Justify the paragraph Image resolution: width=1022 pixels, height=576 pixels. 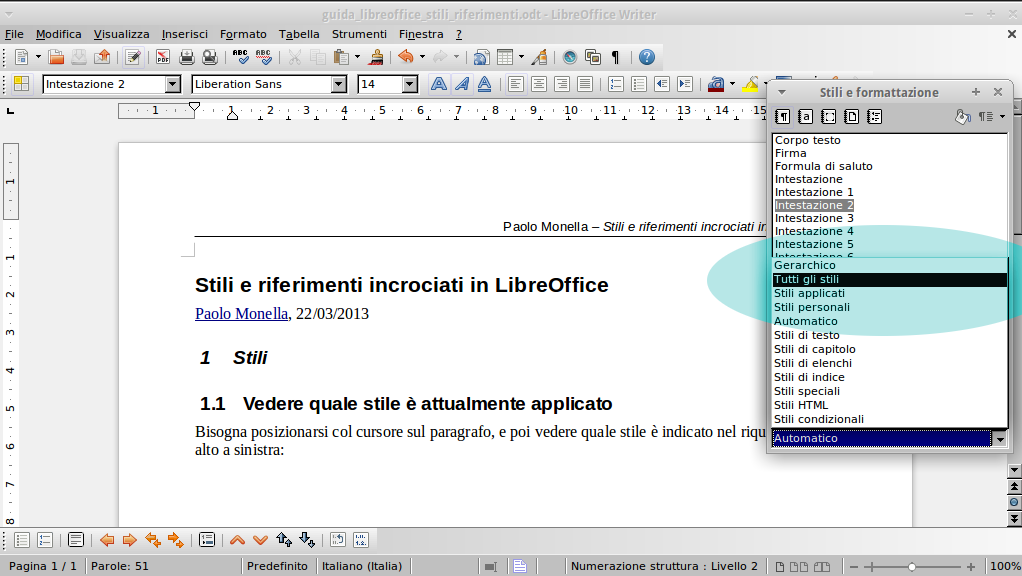585,84
